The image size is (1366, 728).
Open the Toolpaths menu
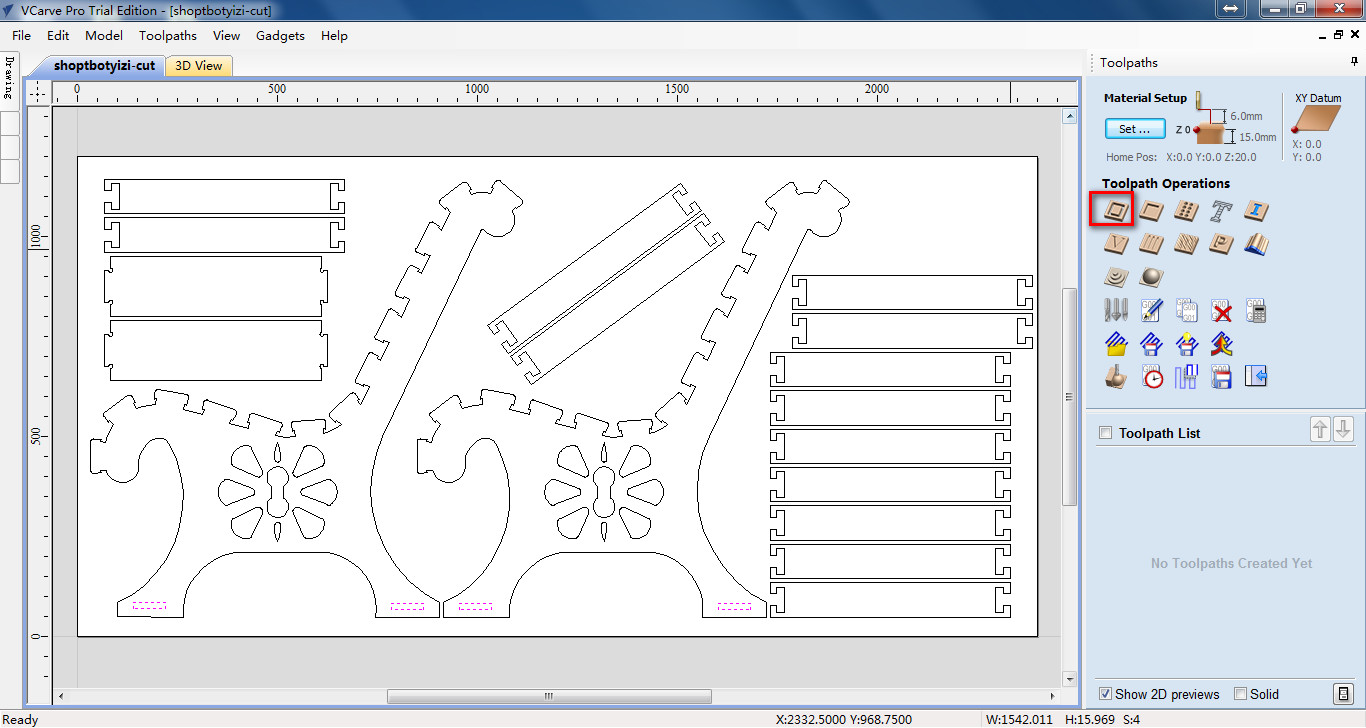click(x=168, y=36)
